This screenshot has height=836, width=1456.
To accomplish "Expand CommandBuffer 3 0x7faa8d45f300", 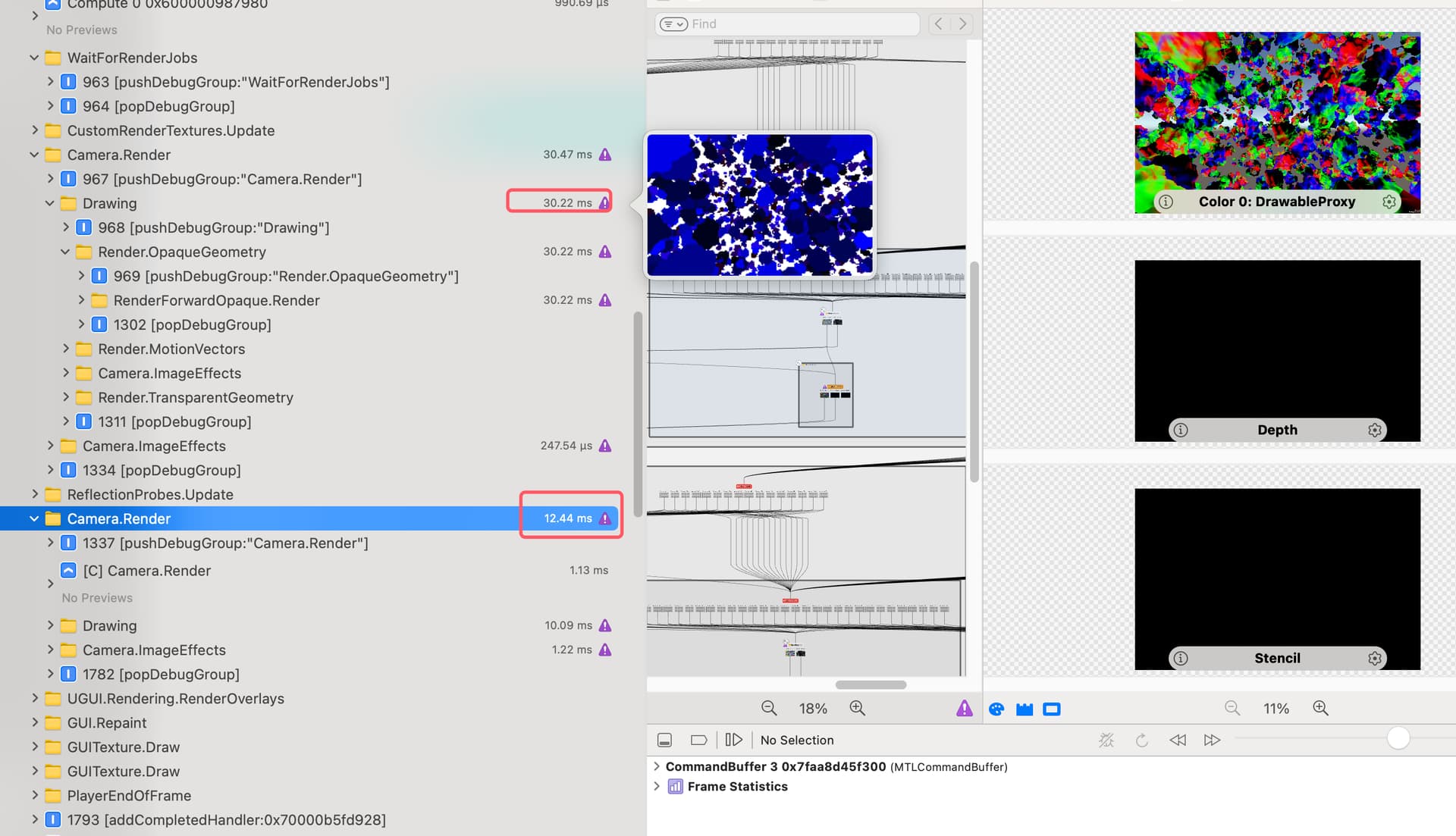I will (657, 766).
